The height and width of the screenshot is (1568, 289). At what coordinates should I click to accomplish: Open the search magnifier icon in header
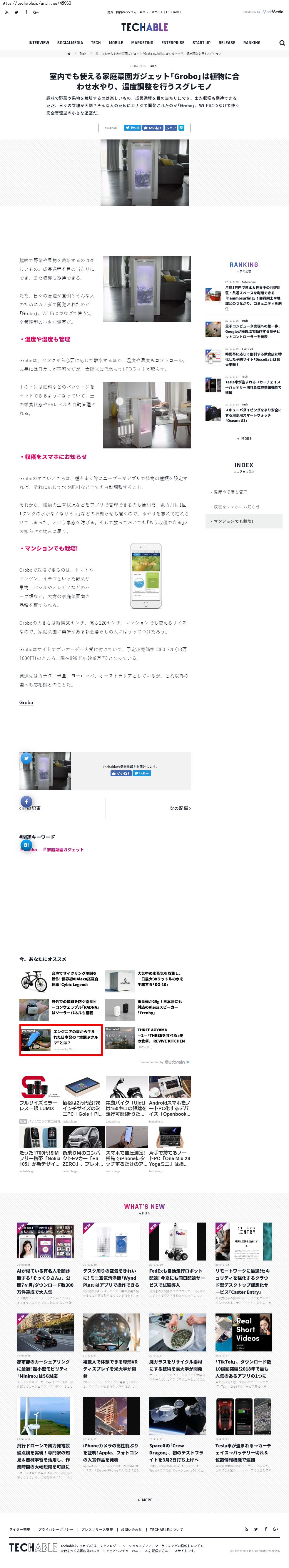[x=282, y=43]
